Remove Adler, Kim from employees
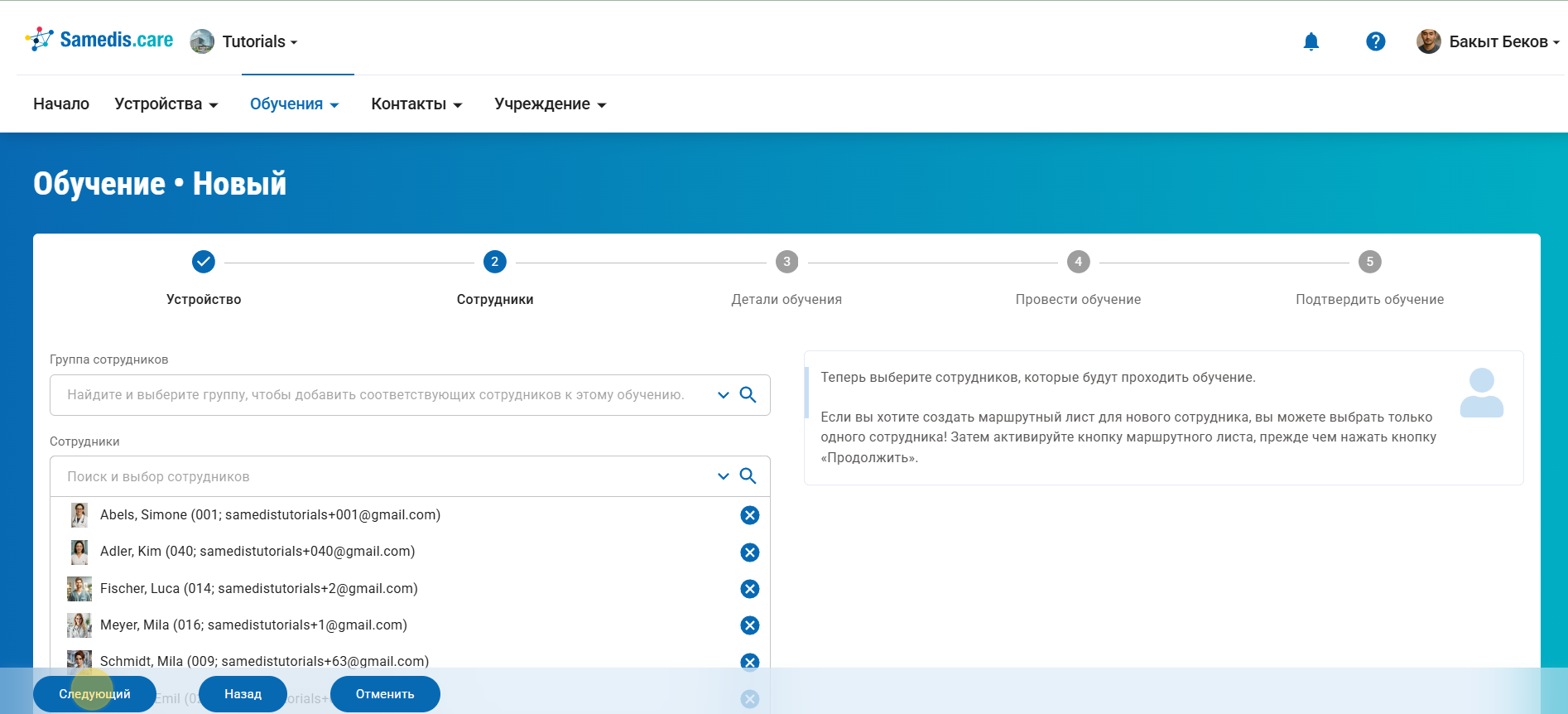 coord(749,552)
